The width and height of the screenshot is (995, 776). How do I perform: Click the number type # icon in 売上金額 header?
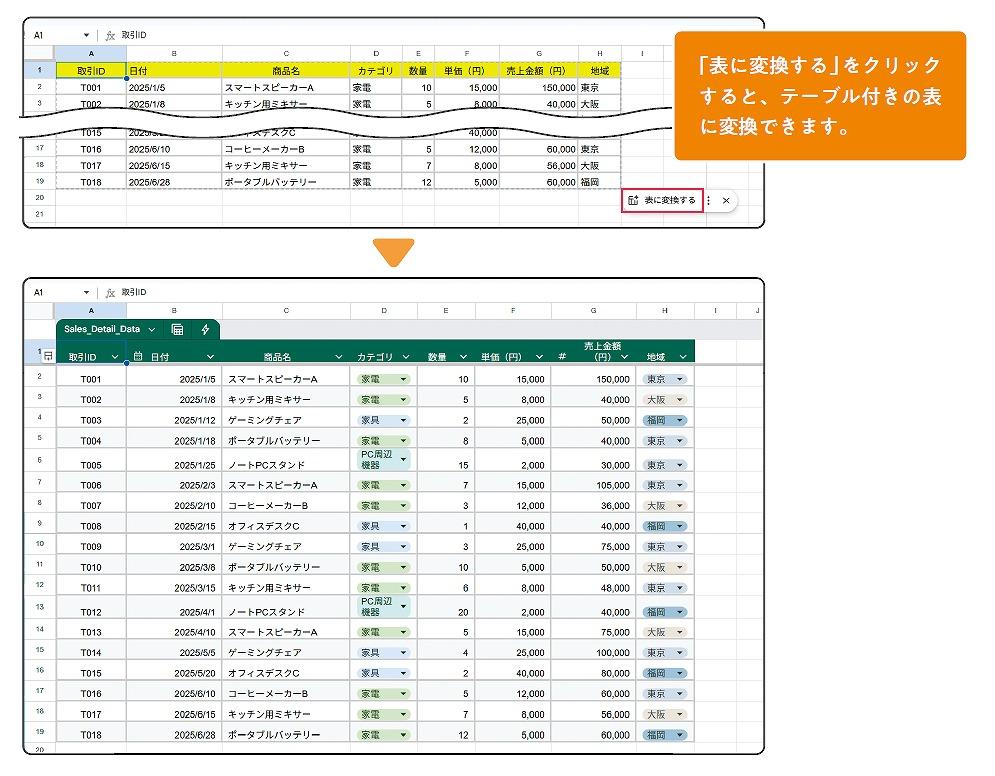click(x=562, y=357)
